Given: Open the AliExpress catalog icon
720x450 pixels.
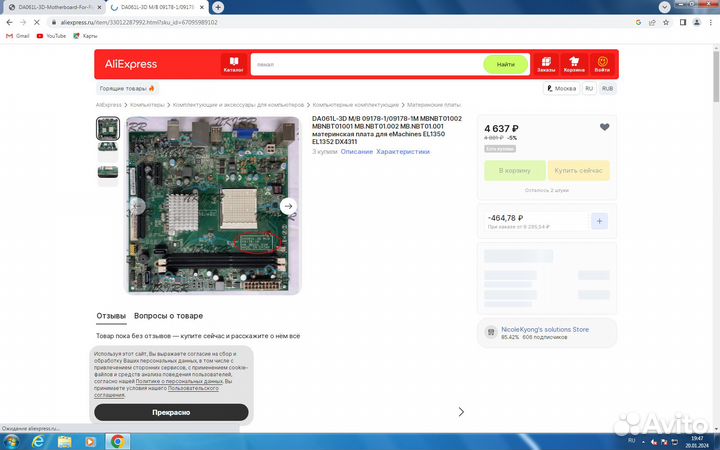Looking at the screenshot, I should tap(233, 64).
